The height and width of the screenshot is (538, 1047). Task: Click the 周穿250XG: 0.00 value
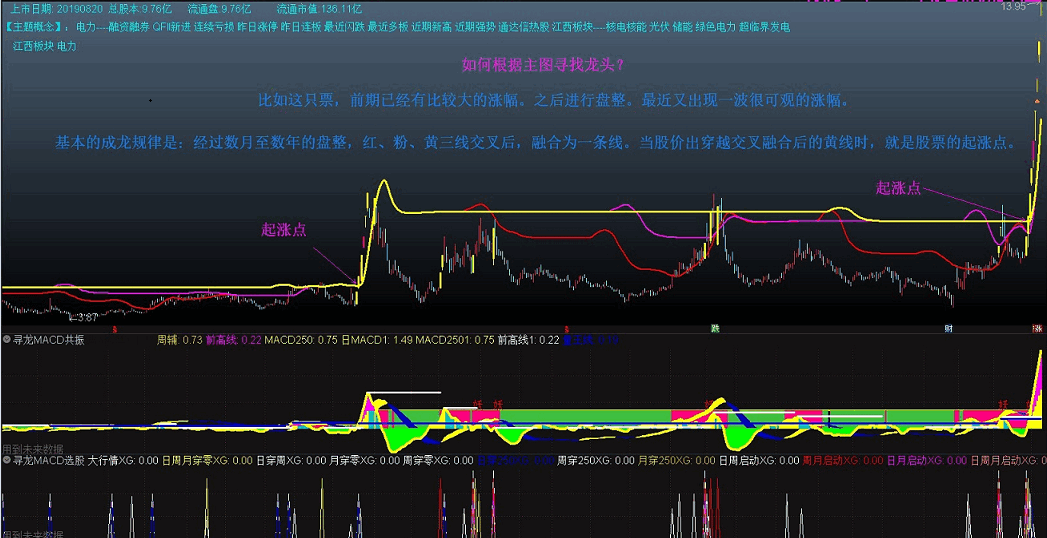point(596,461)
